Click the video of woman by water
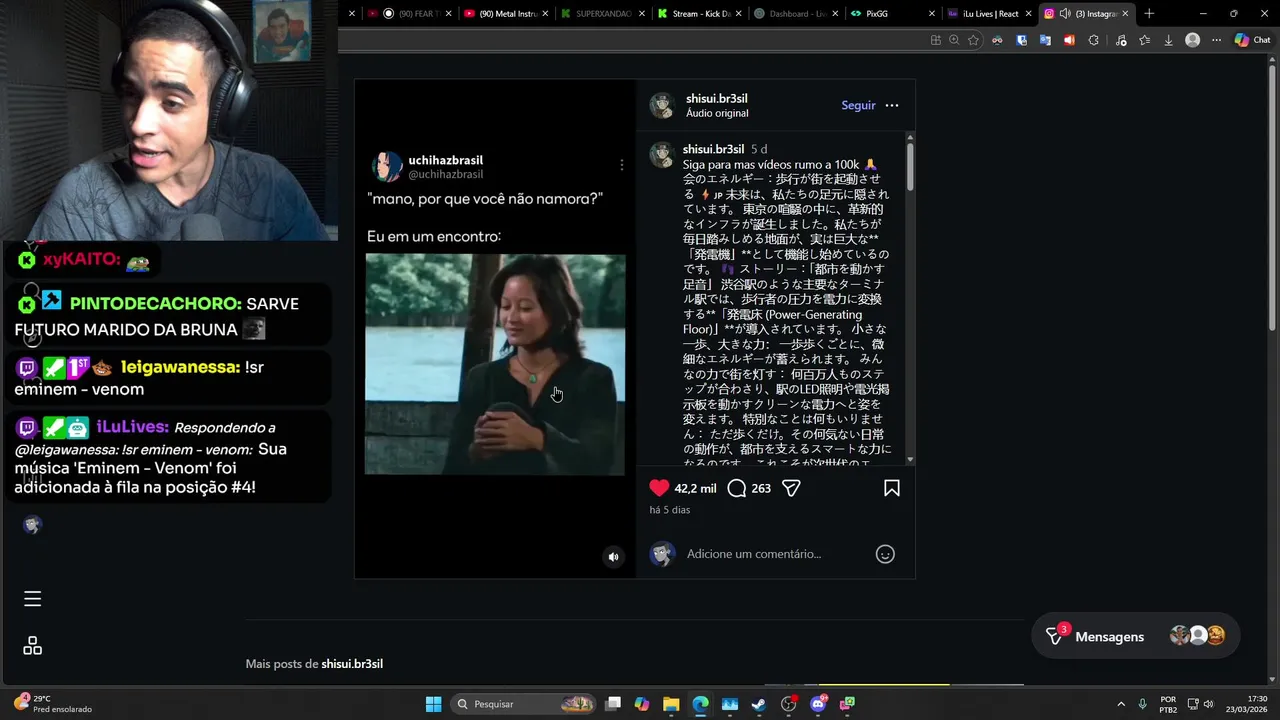Image resolution: width=1280 pixels, height=720 pixels. coord(495,364)
